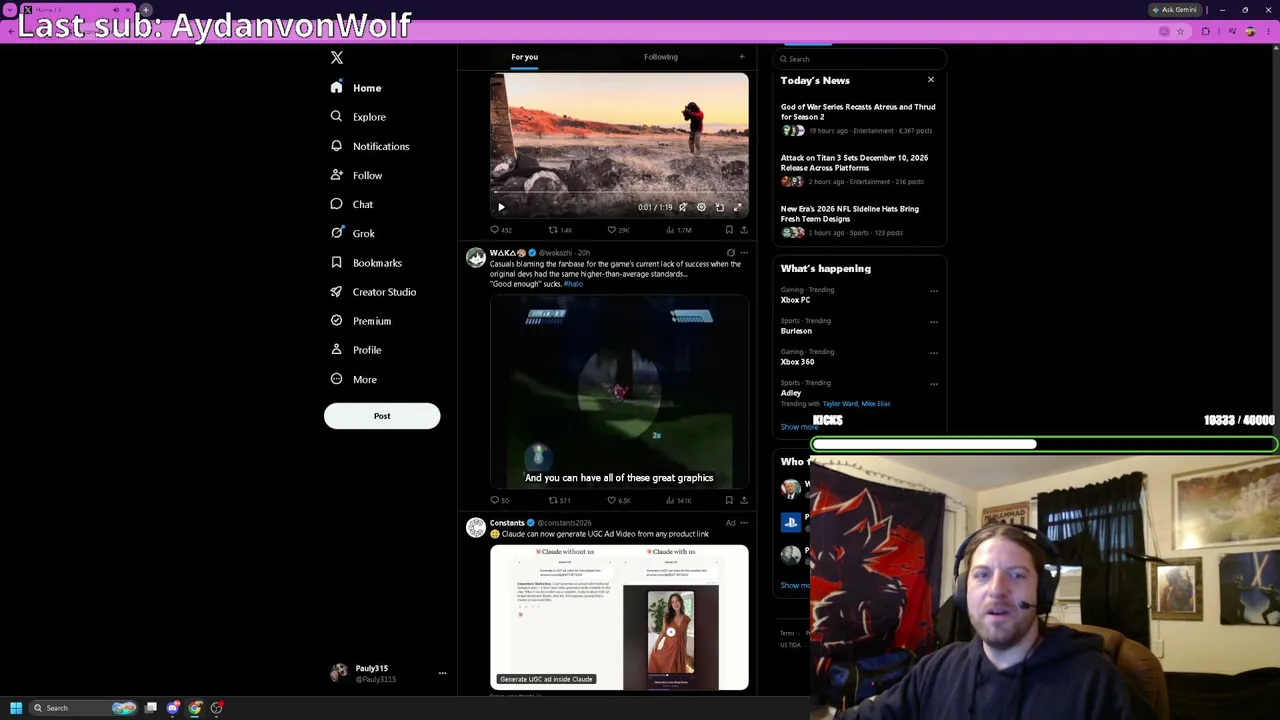Image resolution: width=1280 pixels, height=720 pixels.
Task: Switch to the Following tab
Action: 661,57
